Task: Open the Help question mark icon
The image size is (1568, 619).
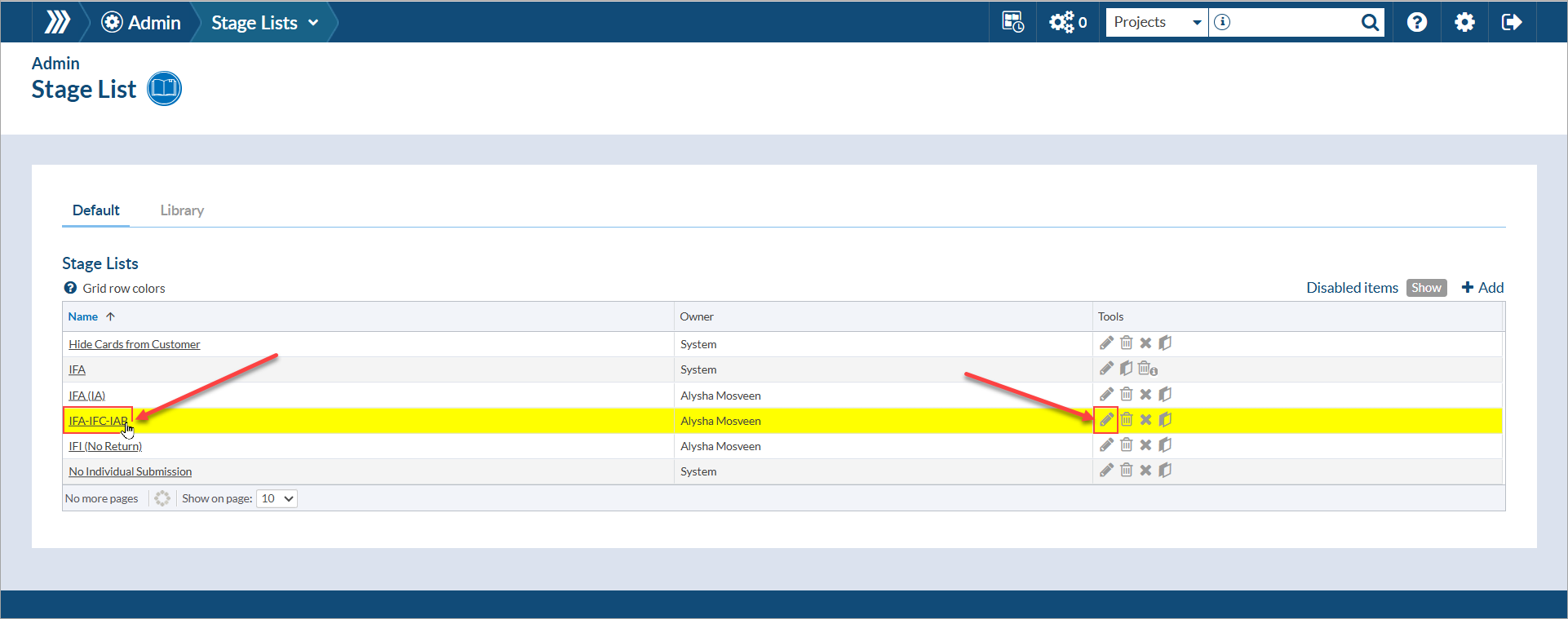Action: (1417, 22)
